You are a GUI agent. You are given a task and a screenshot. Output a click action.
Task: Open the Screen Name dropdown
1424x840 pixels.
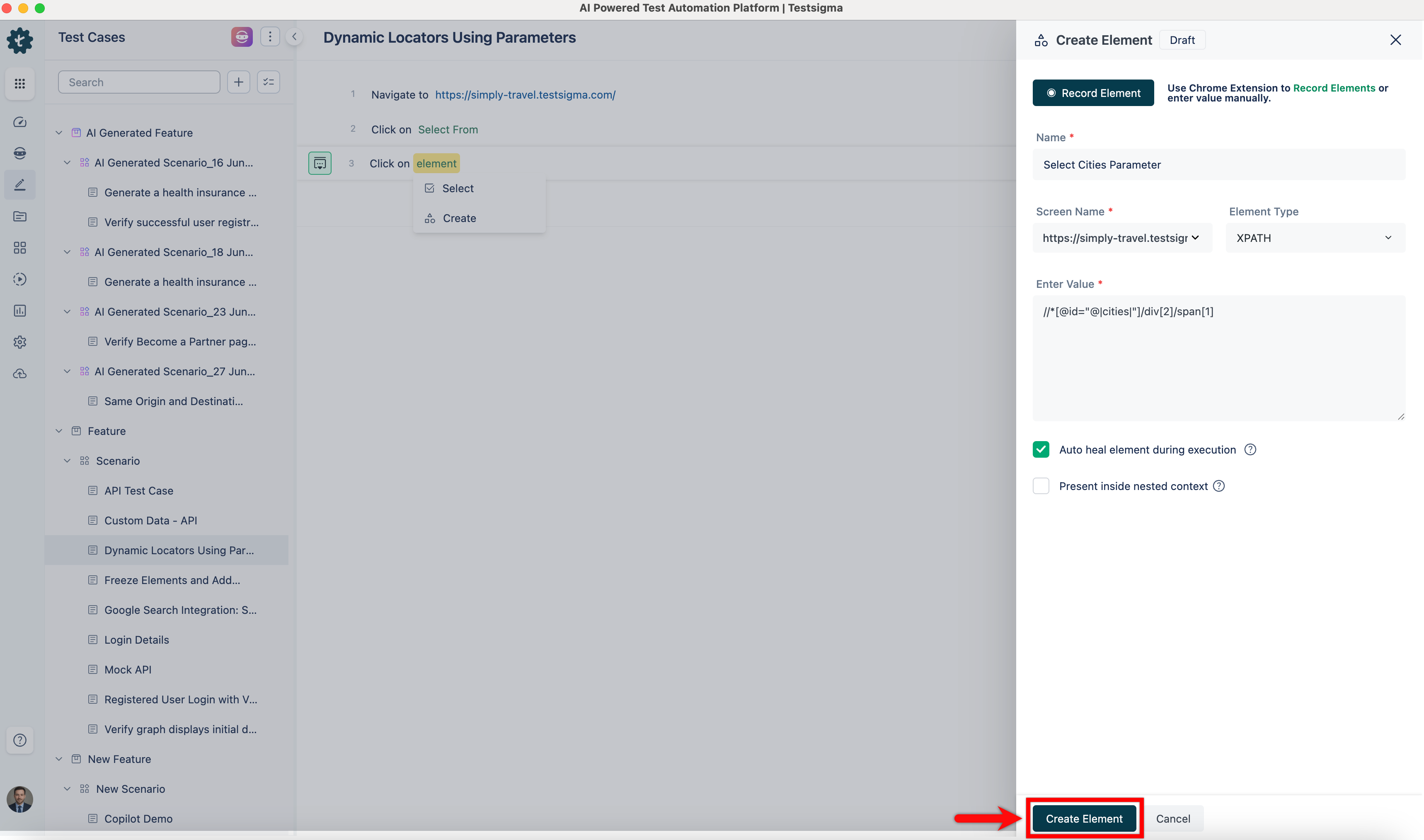point(1121,238)
